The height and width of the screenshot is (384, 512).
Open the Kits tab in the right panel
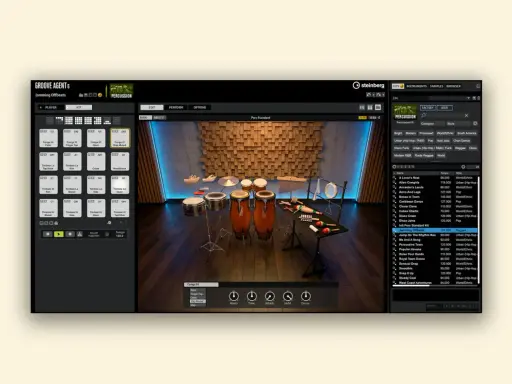pyautogui.click(x=398, y=86)
